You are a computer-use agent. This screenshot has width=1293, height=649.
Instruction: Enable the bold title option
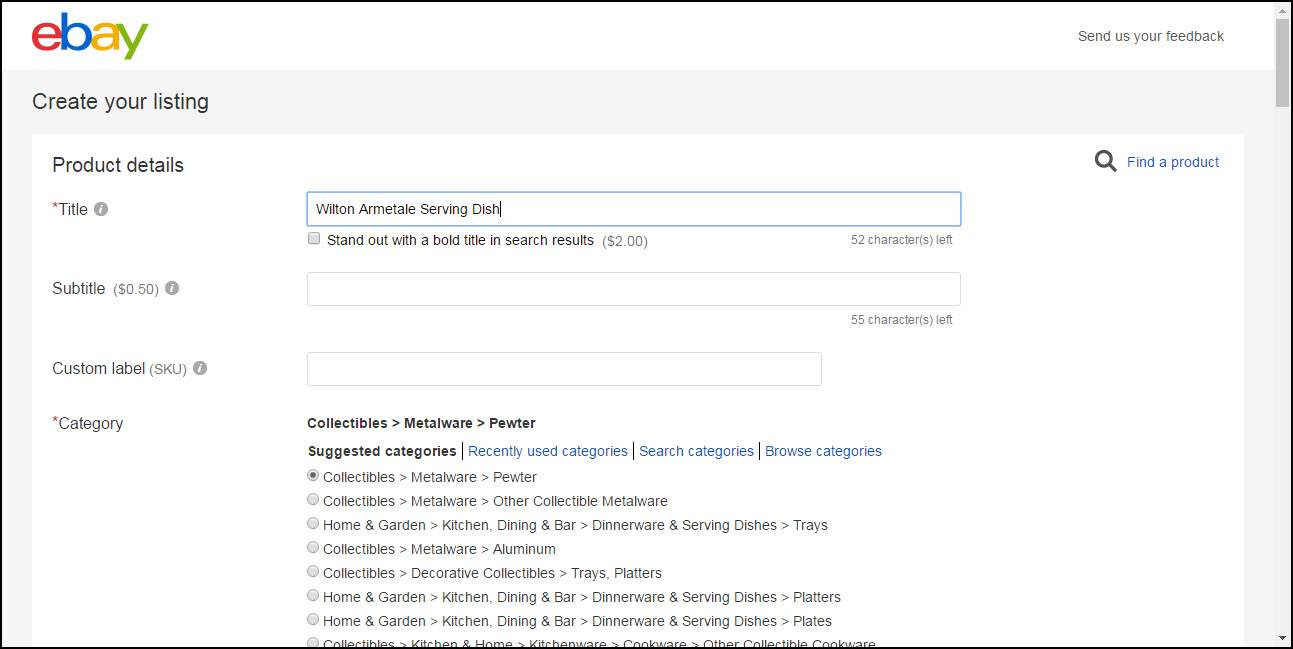tap(313, 238)
